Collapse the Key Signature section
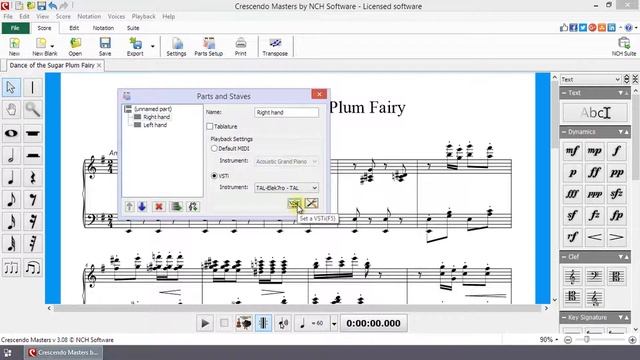The height and width of the screenshot is (360, 640). [x=564, y=317]
